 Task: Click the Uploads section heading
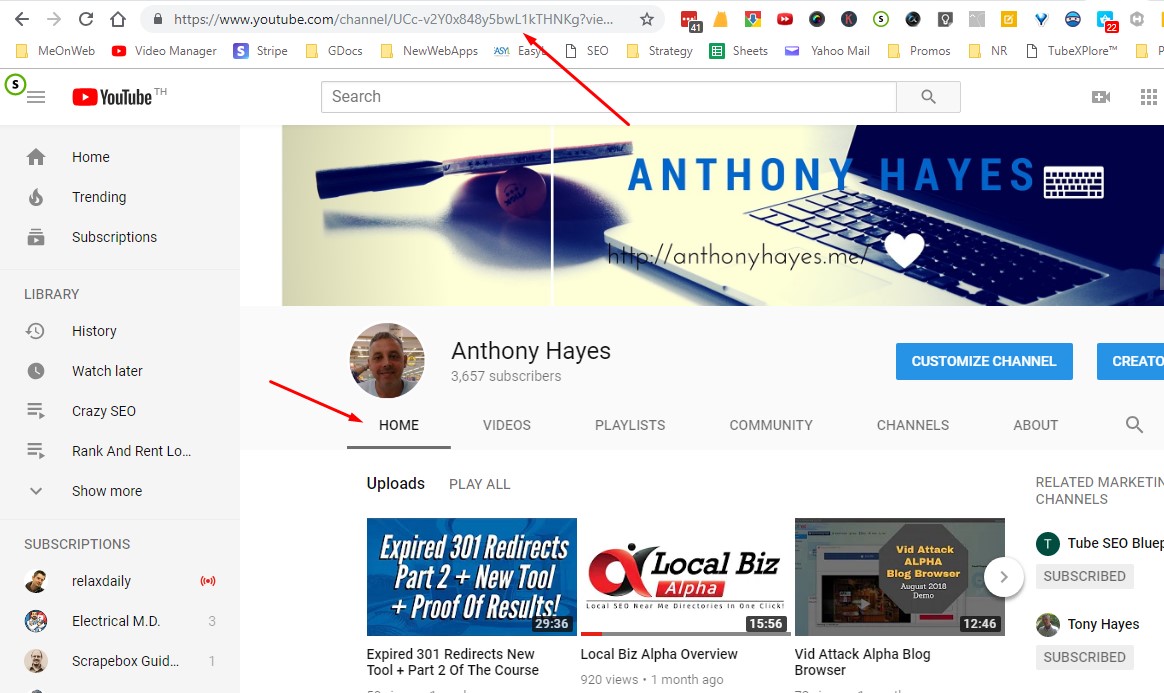point(396,484)
